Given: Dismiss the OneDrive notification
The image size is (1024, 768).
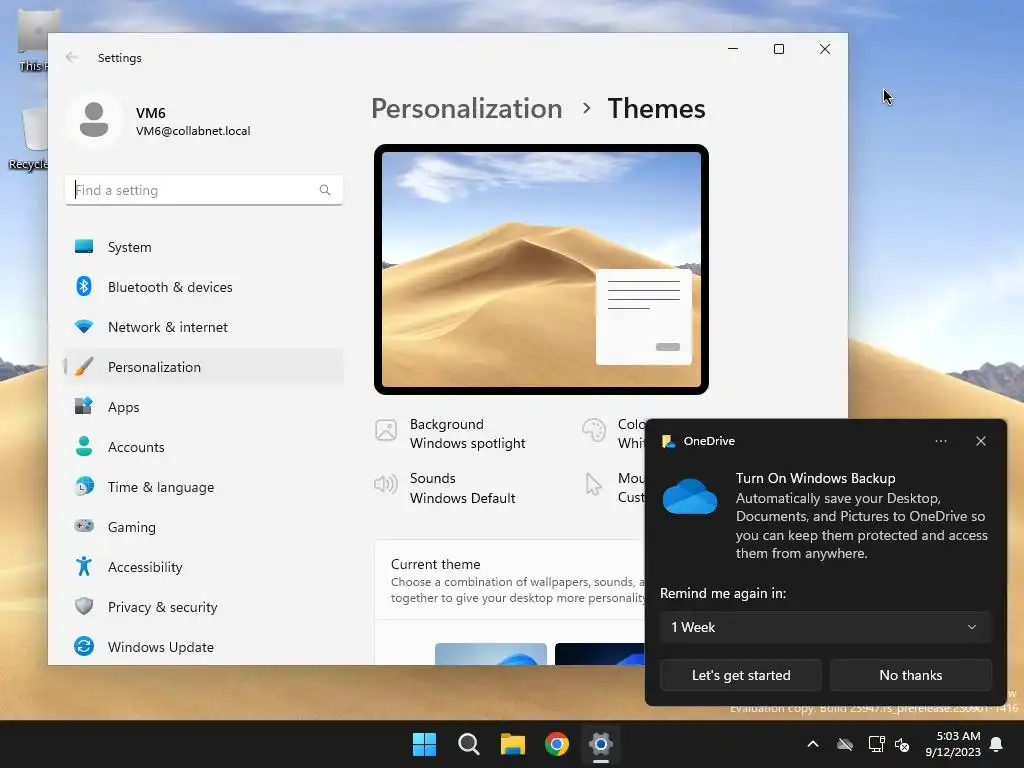Looking at the screenshot, I should click(981, 441).
